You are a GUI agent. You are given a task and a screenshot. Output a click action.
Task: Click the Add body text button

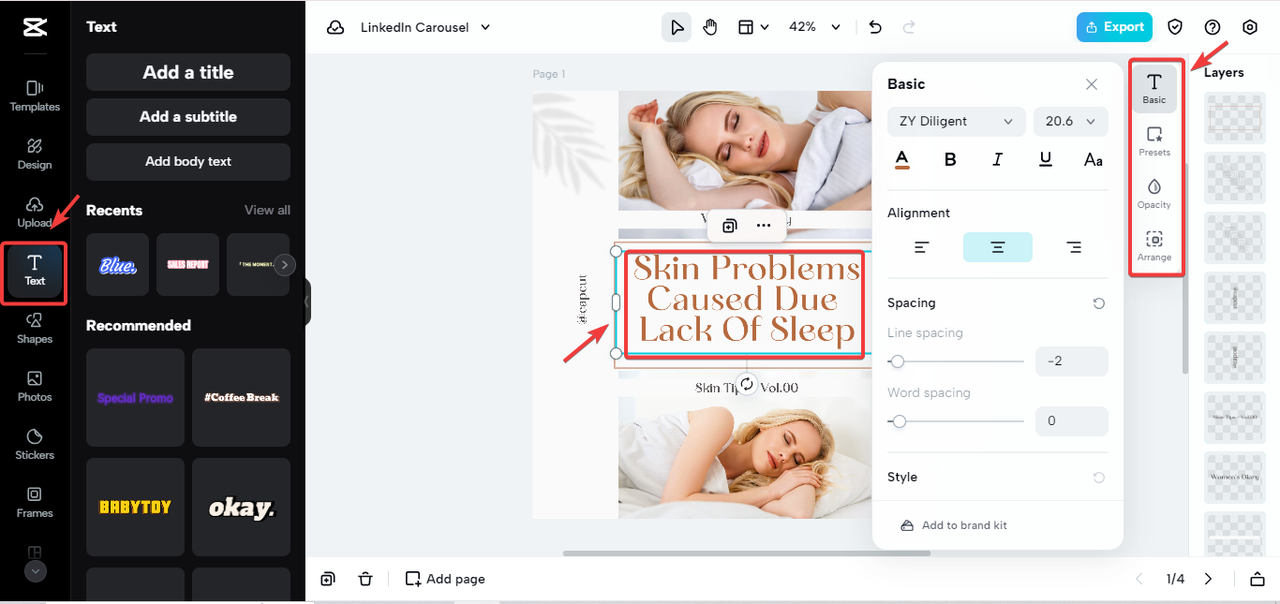coord(188,162)
